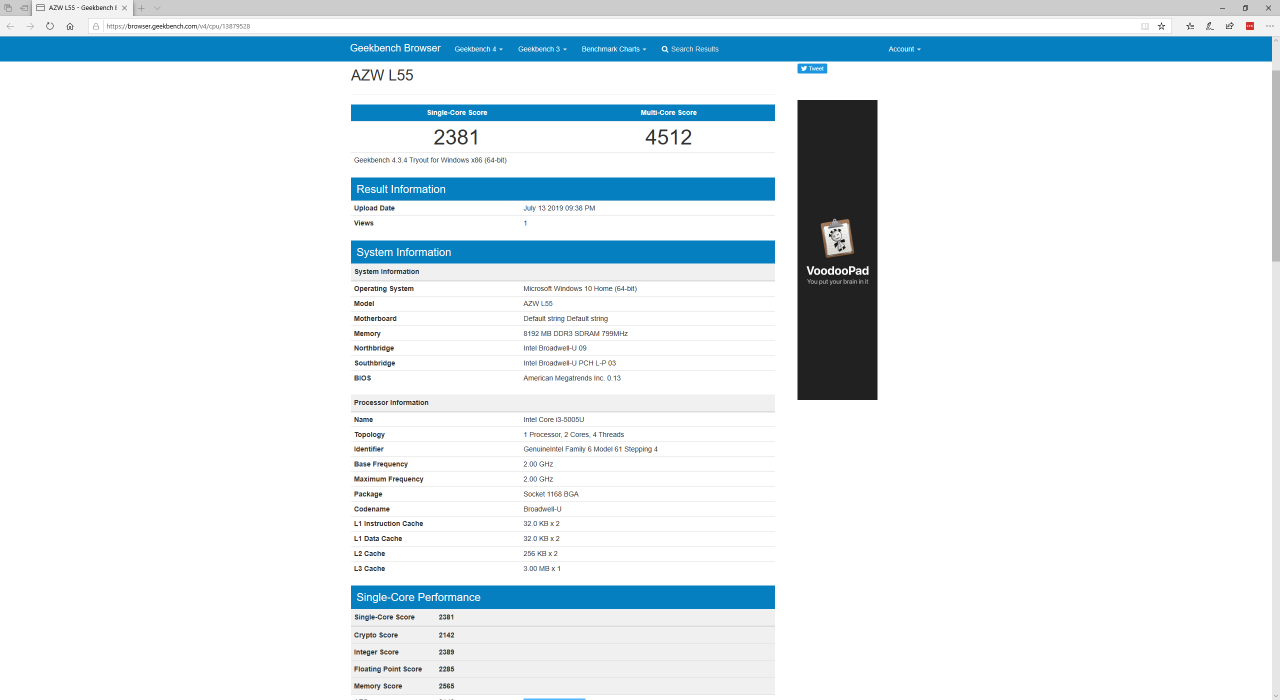Viewport: 1280px width, 700px height.
Task: Expand the Account dropdown menu
Action: pyautogui.click(x=904, y=49)
